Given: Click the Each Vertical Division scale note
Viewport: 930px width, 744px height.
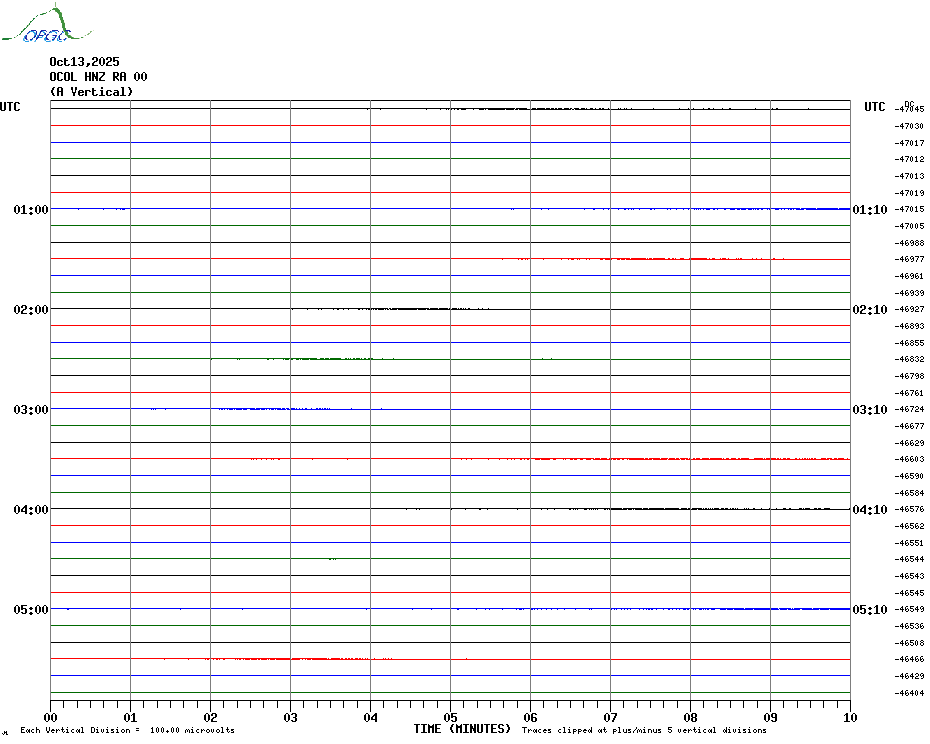Looking at the screenshot, I should pos(127,730).
